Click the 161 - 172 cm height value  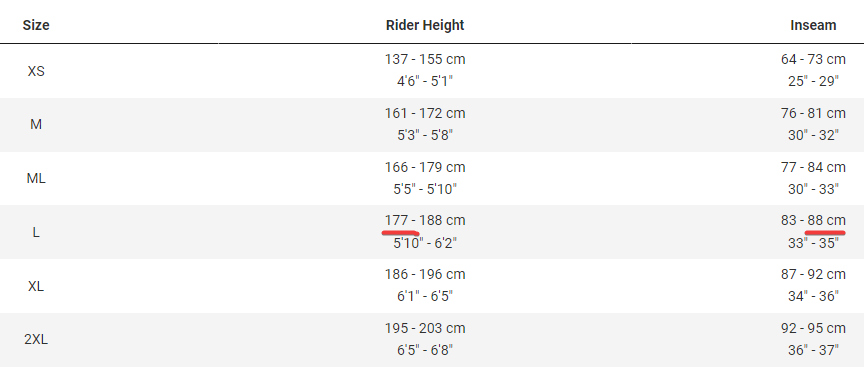[x=425, y=113]
